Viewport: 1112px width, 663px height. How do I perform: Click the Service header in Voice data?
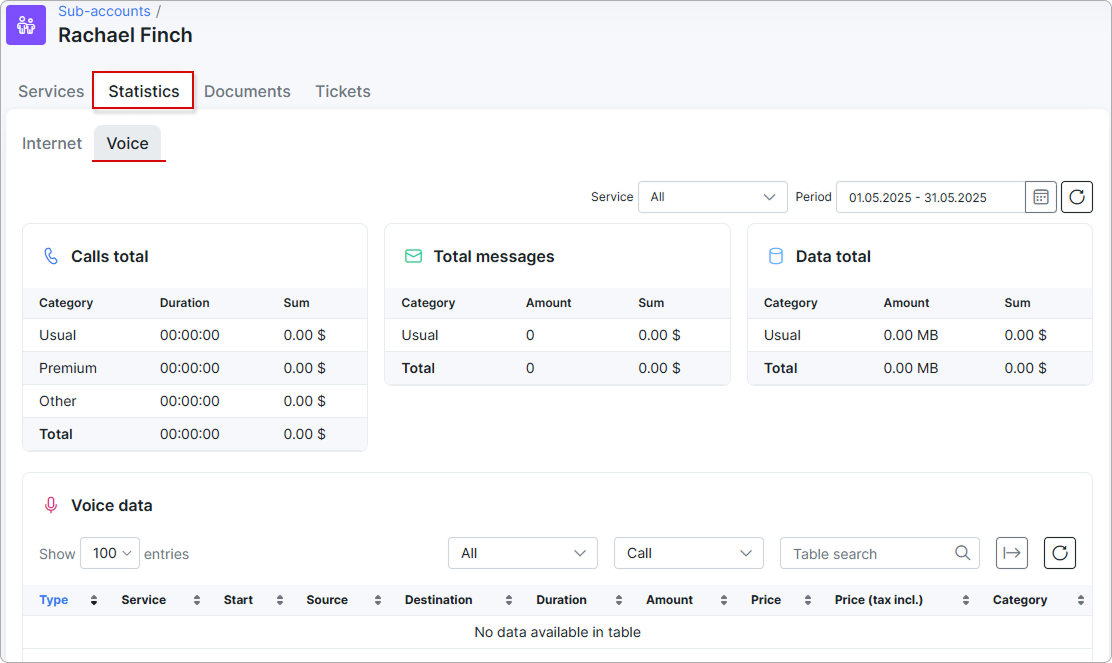point(143,600)
